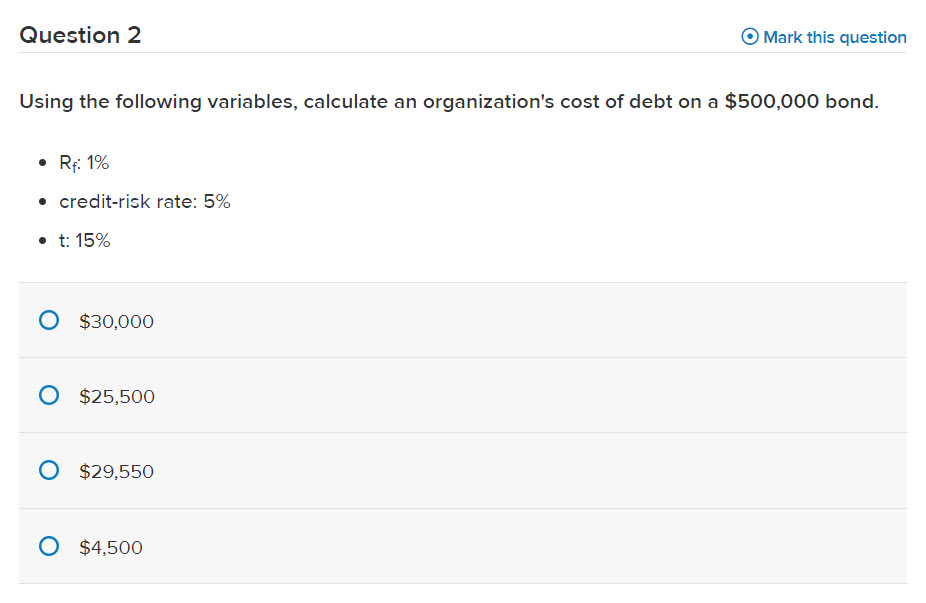
Task: Select the $29,550 radio button
Action: (x=47, y=469)
